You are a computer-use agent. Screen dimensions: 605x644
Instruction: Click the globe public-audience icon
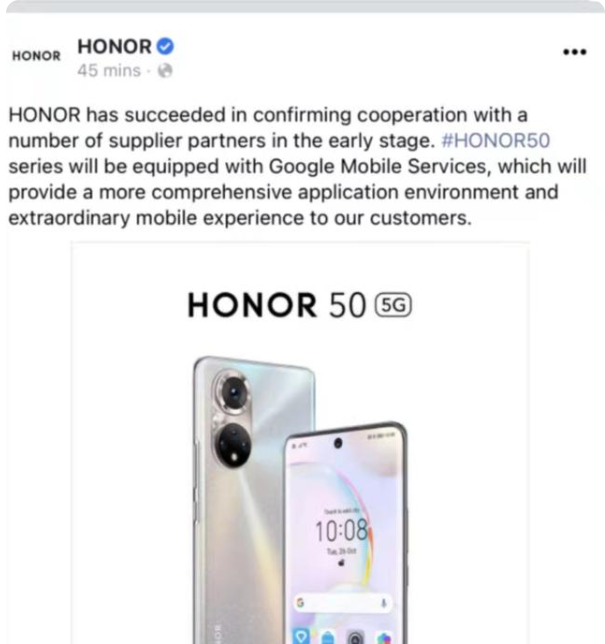click(165, 71)
